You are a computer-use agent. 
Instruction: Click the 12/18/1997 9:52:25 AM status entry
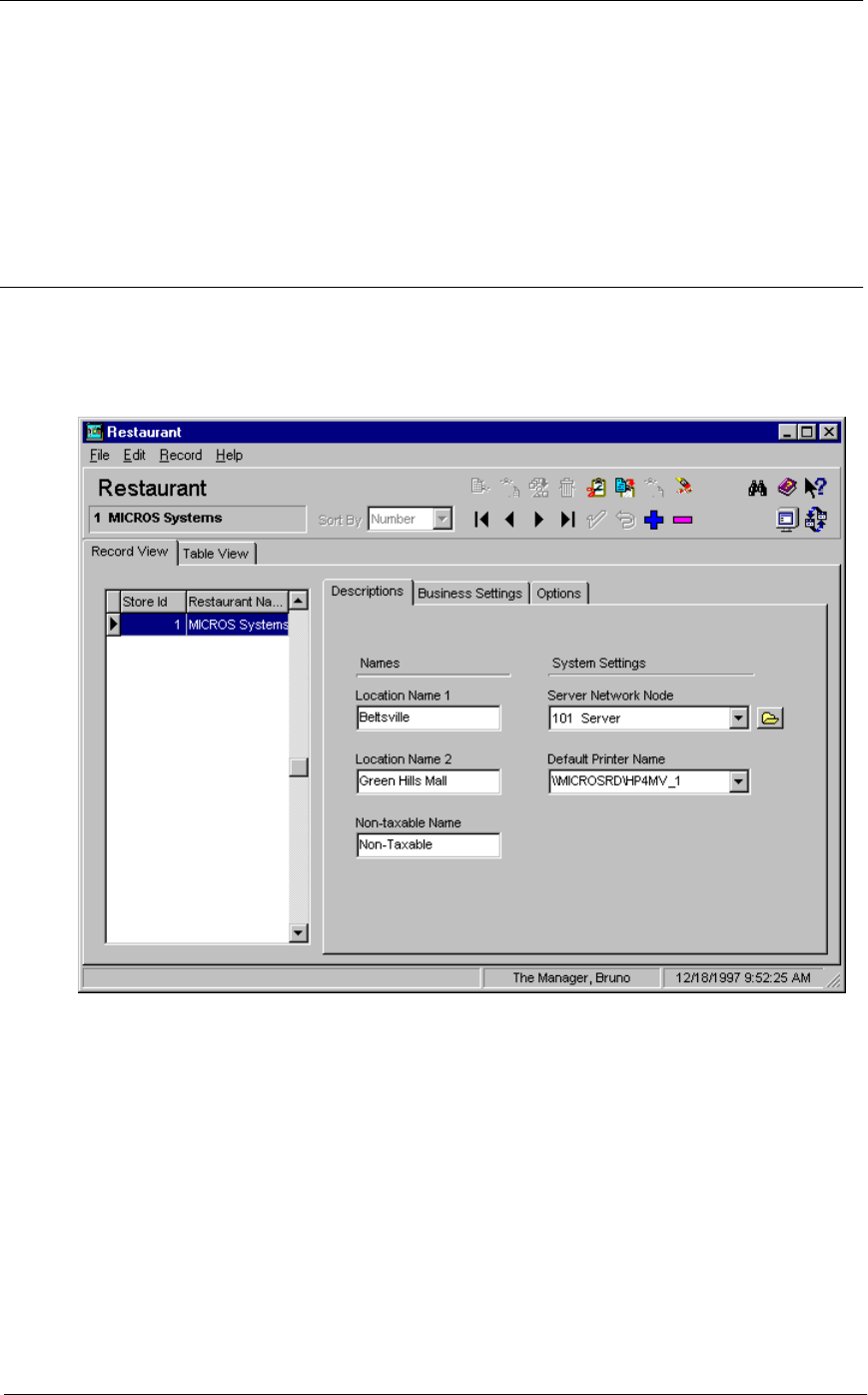[743, 978]
